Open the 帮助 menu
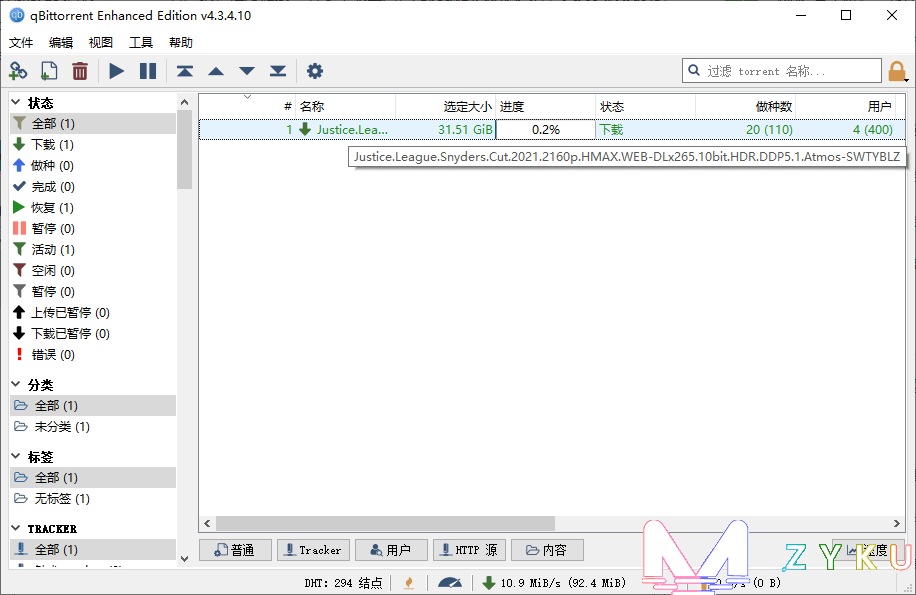 pyautogui.click(x=181, y=43)
